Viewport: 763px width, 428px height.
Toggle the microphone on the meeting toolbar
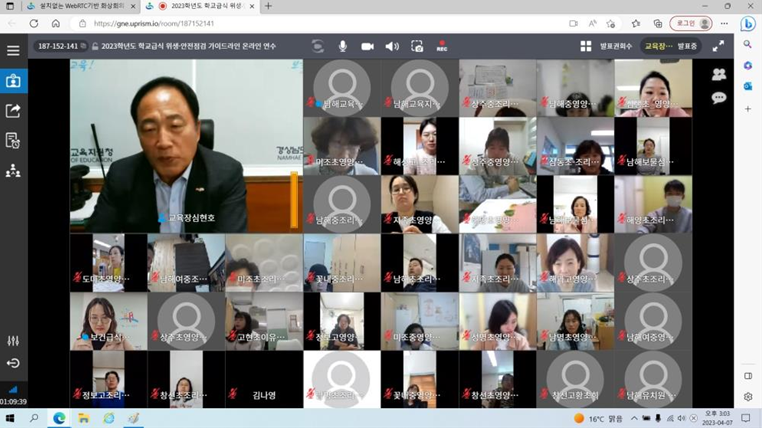(343, 46)
